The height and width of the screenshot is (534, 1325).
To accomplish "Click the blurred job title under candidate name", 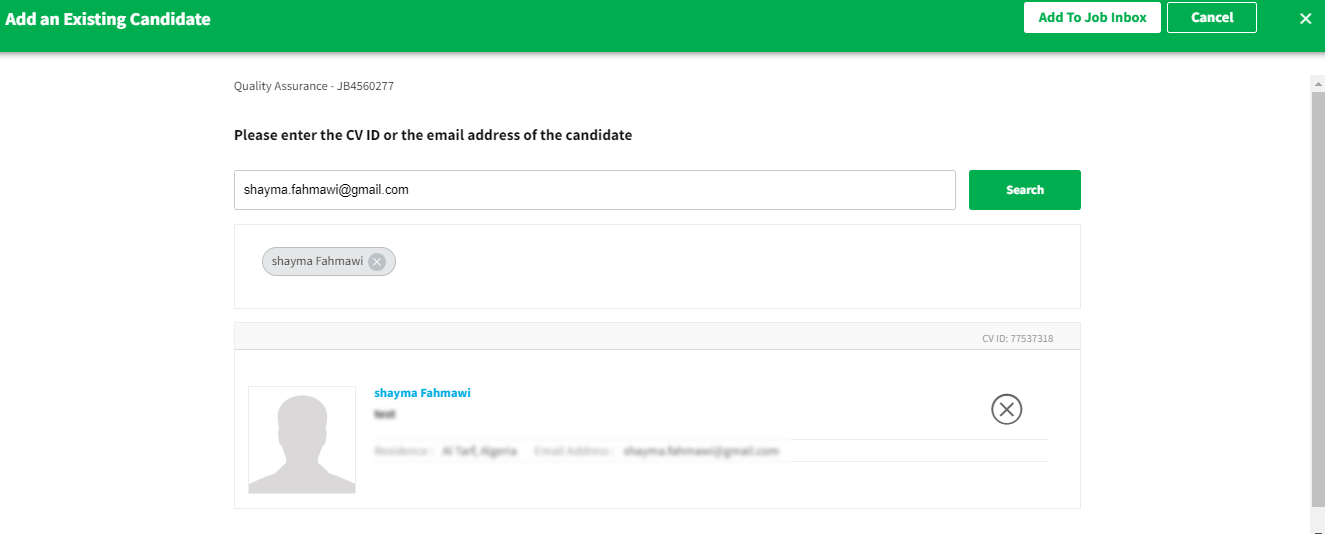I will 385,413.
